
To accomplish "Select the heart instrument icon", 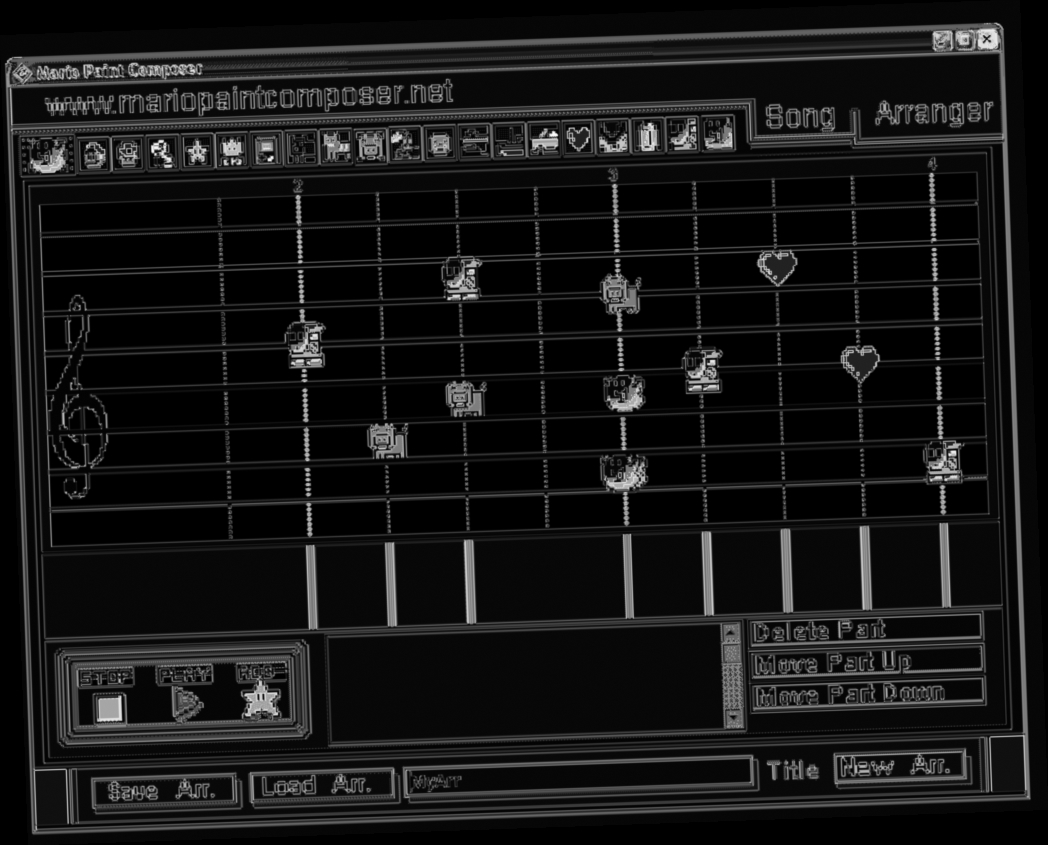I will tap(577, 146).
